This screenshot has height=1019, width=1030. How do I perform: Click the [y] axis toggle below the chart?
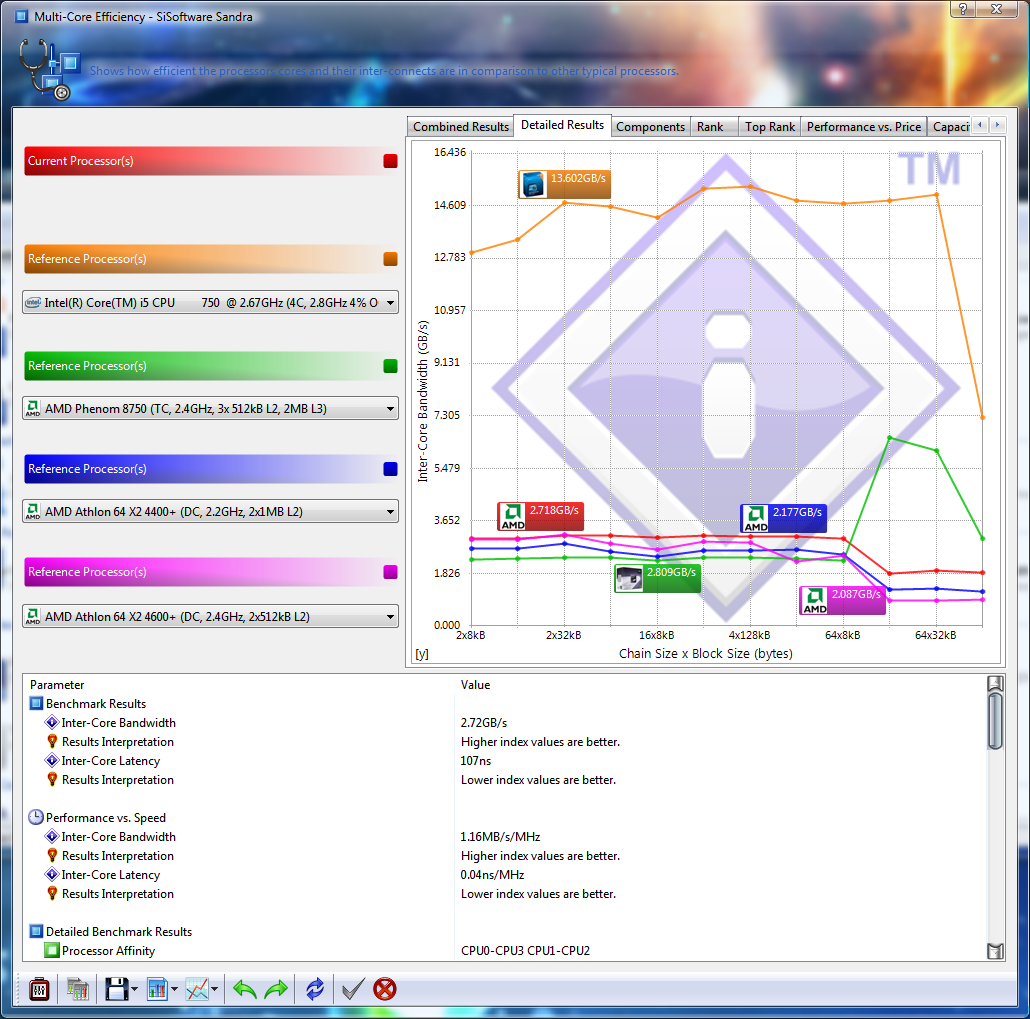pos(422,654)
